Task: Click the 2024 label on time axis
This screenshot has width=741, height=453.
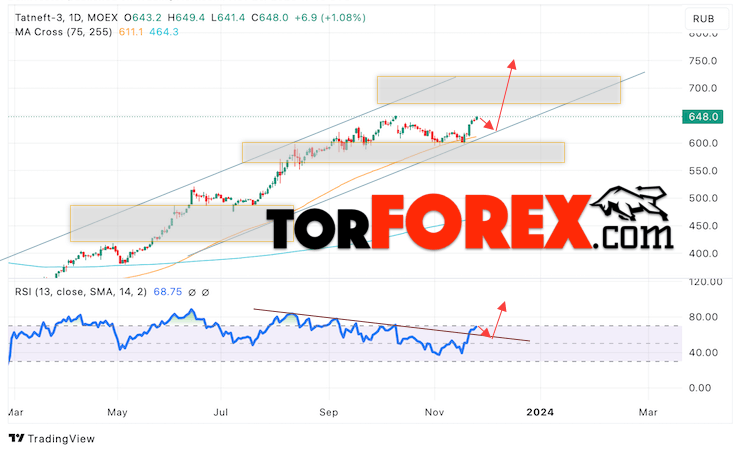Action: pos(540,412)
